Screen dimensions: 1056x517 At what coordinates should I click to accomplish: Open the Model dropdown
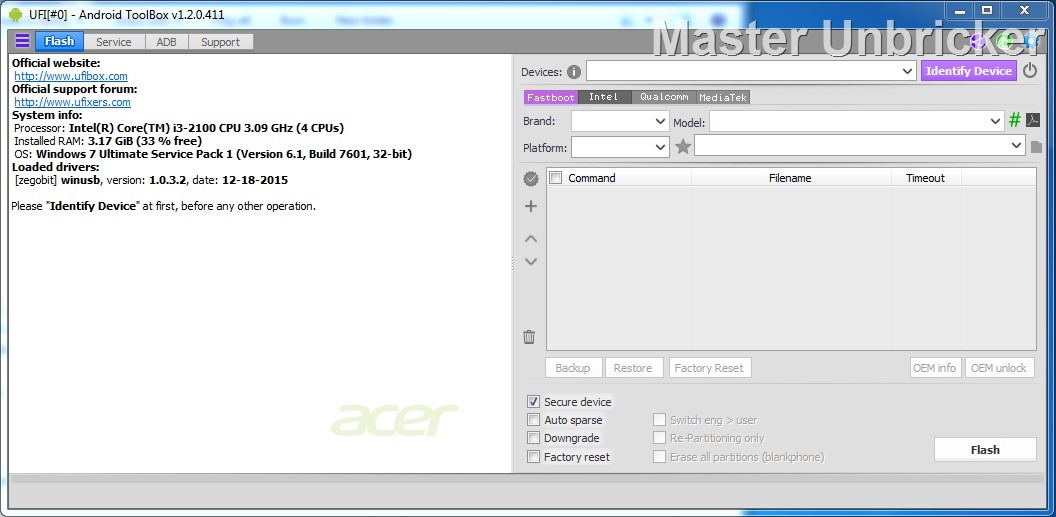996,121
